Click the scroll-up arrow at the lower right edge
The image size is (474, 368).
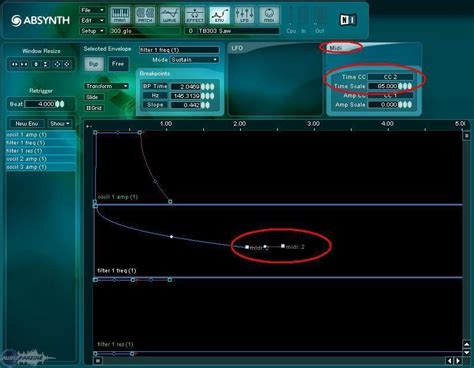click(467, 344)
